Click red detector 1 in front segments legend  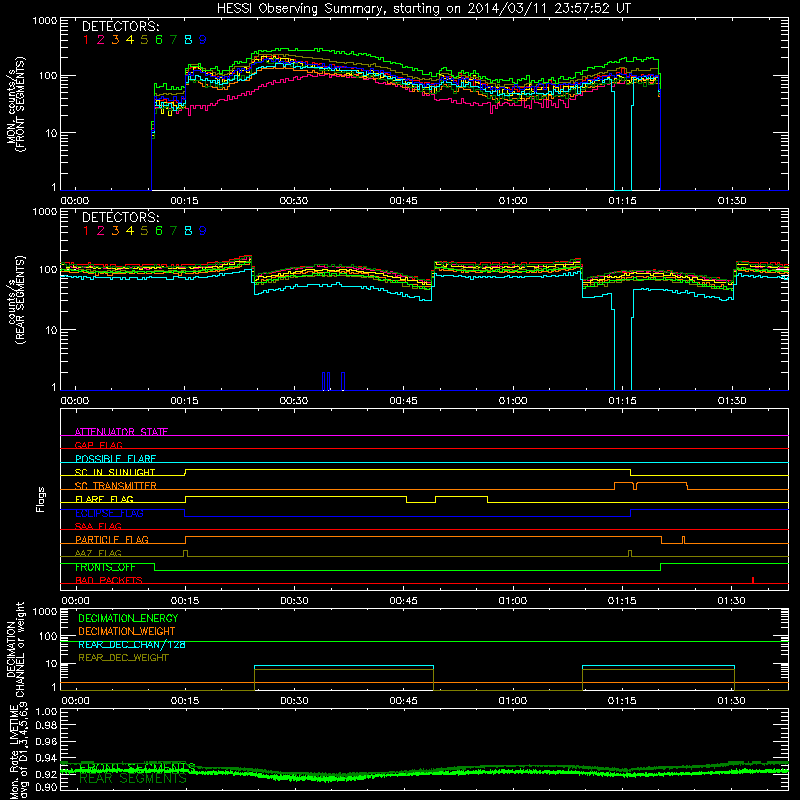pyautogui.click(x=86, y=40)
